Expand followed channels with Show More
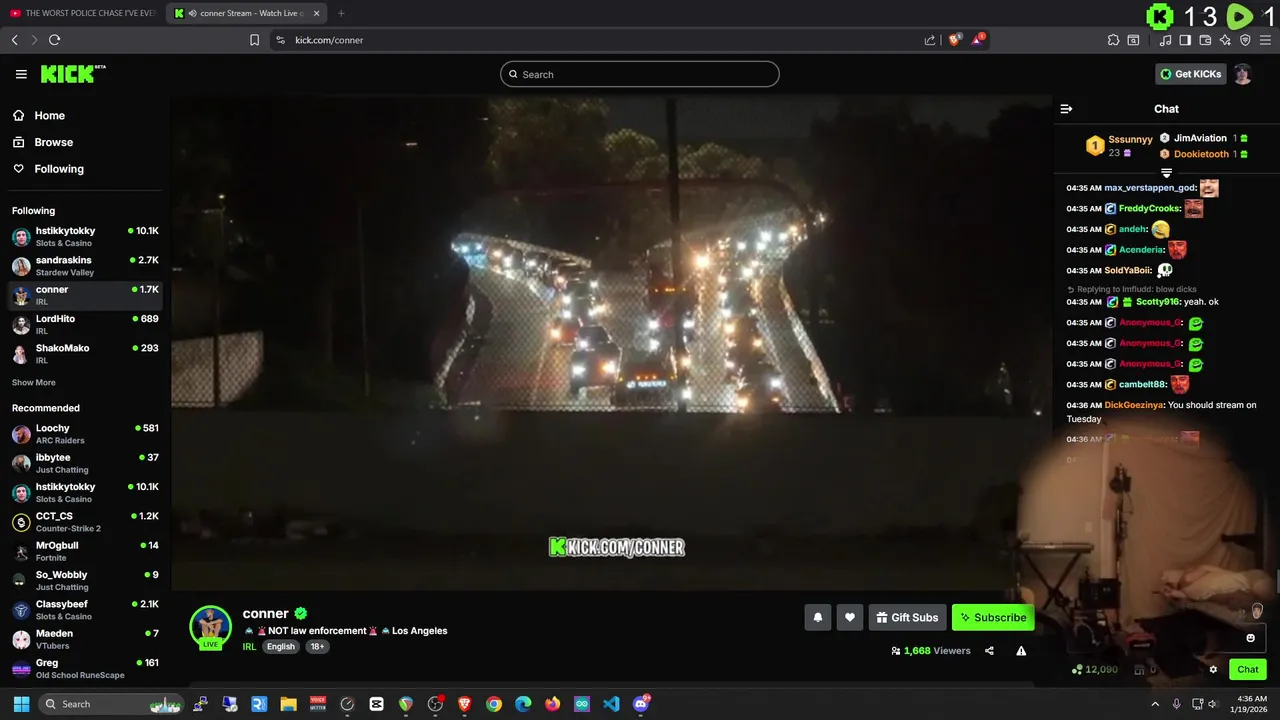This screenshot has height=720, width=1280. click(x=34, y=383)
